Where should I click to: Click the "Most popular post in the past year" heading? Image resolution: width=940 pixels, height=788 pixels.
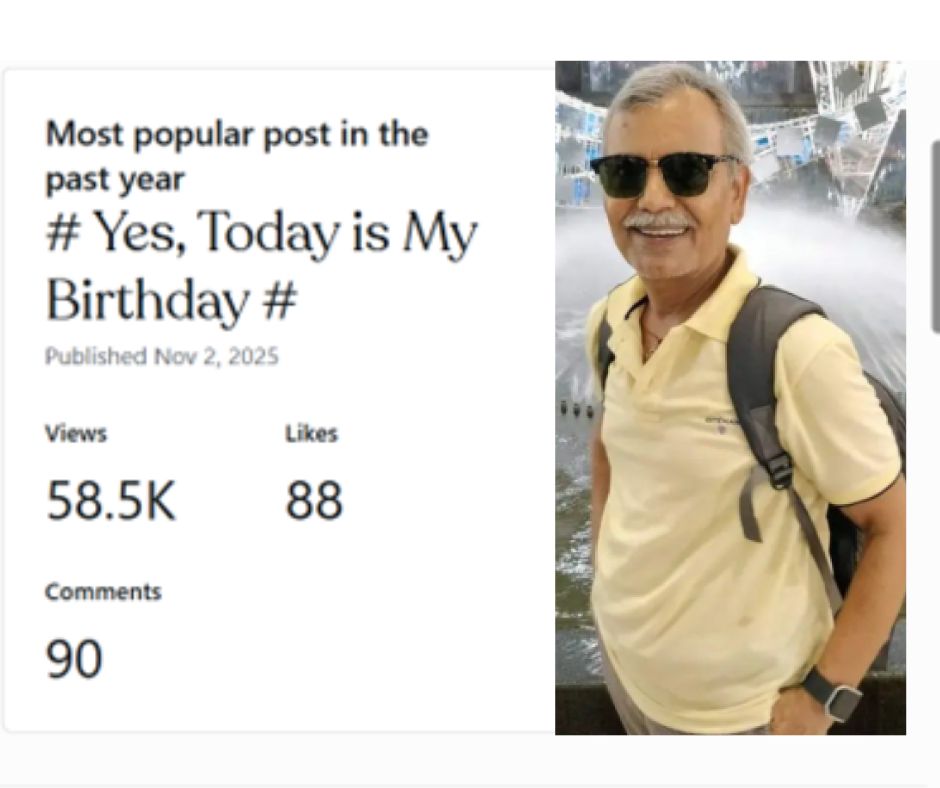click(236, 156)
